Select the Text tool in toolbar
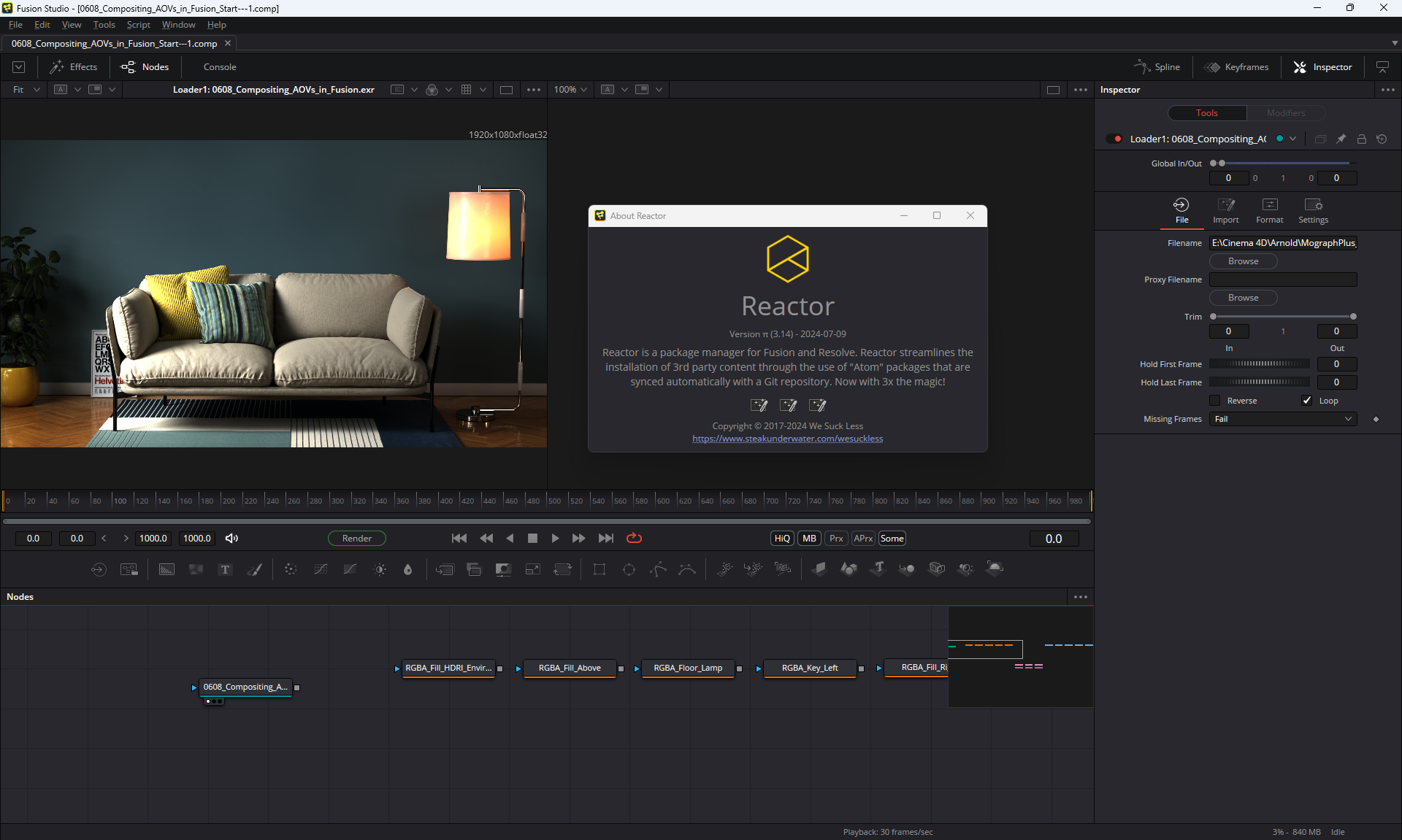This screenshot has height=840, width=1402. click(225, 569)
